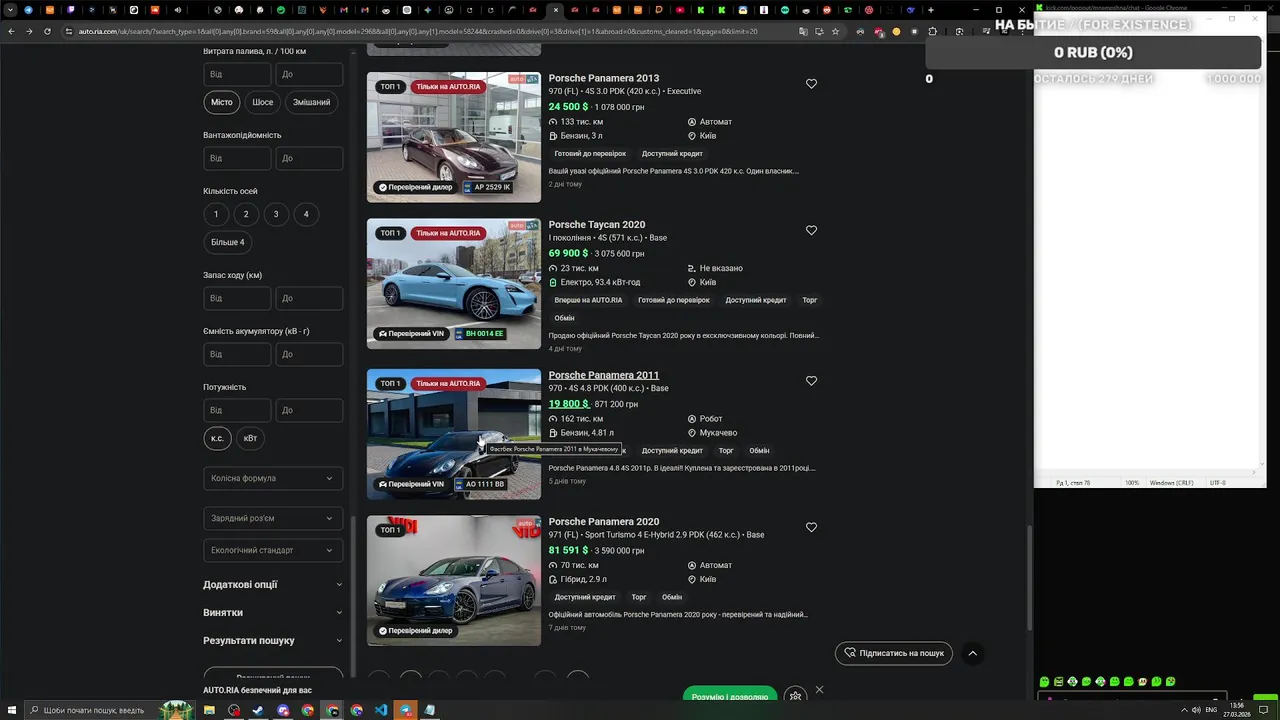Favorite the Porsche Panamera 2020 listing heart

[x=811, y=527]
